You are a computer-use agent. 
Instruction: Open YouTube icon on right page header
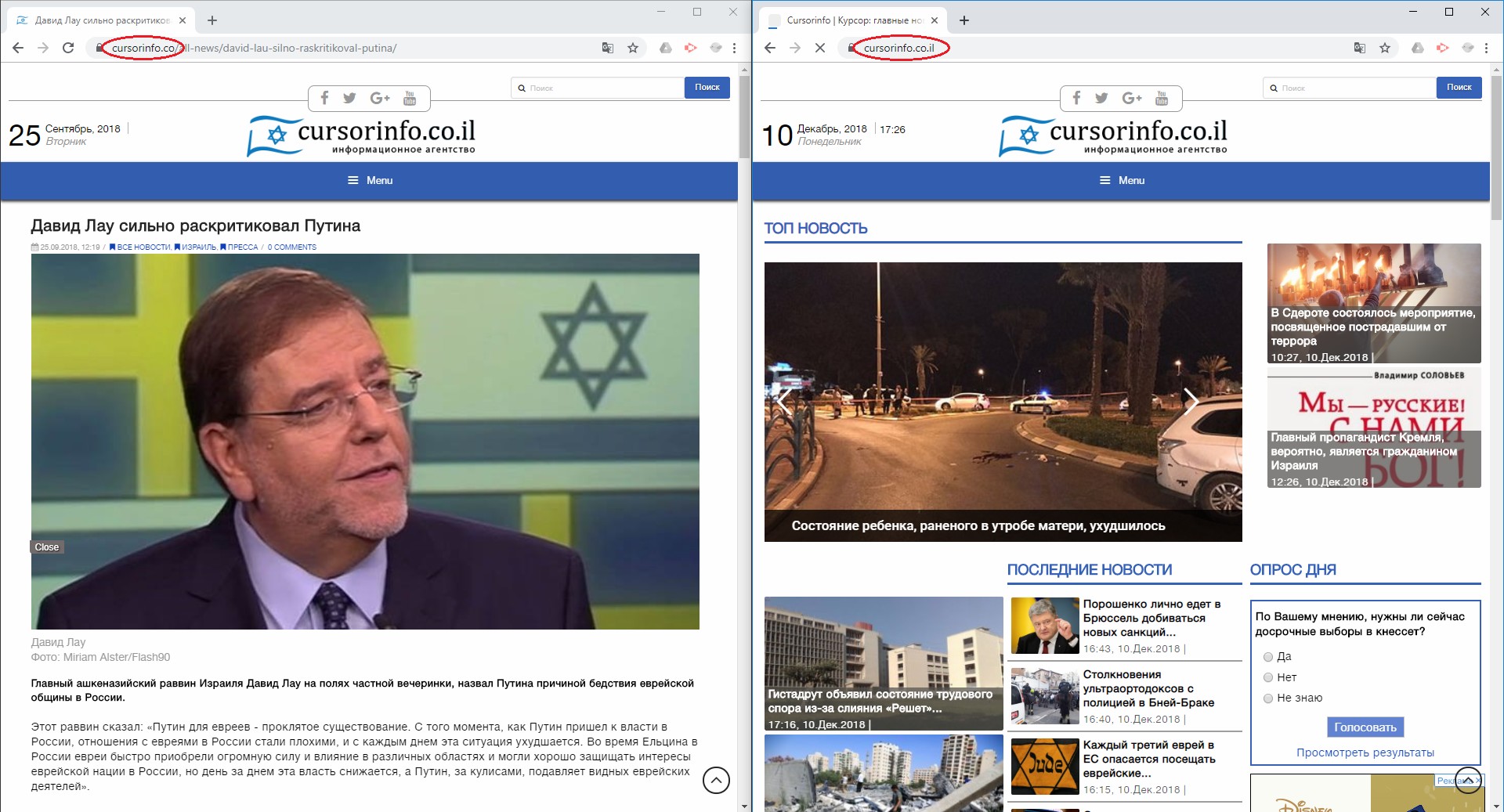pos(1162,98)
